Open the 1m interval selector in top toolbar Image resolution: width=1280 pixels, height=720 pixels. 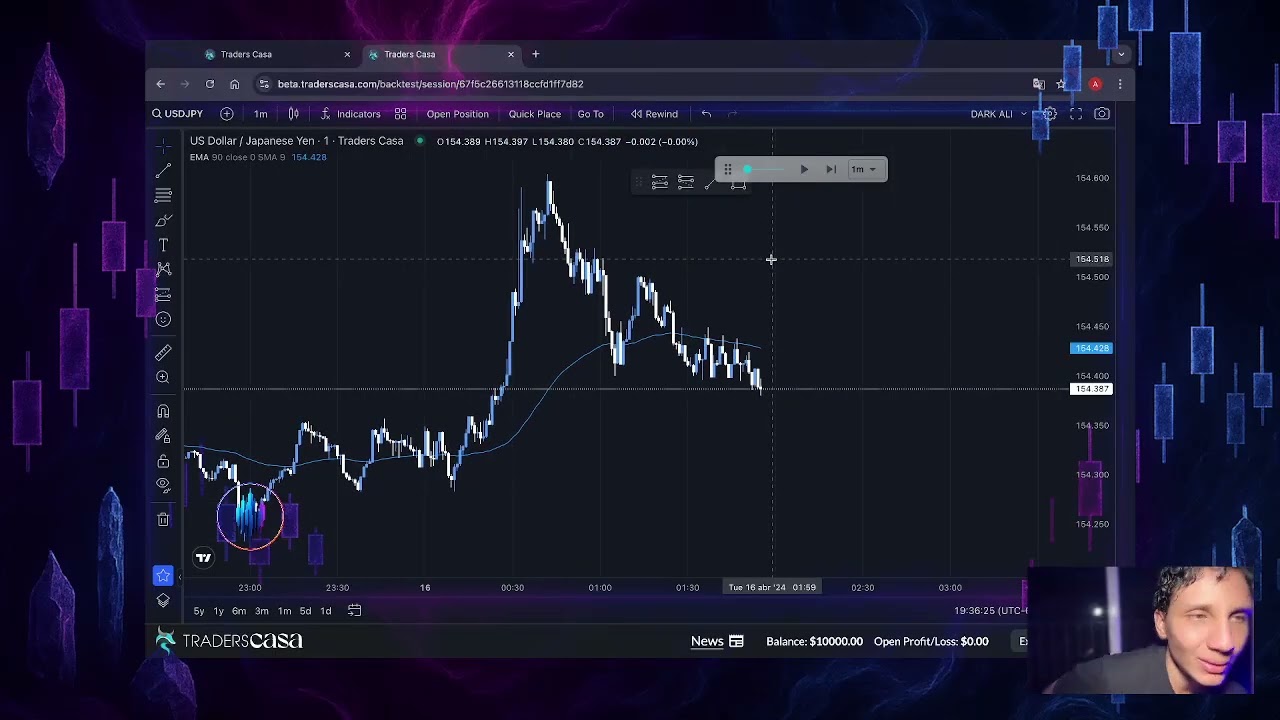(x=260, y=114)
